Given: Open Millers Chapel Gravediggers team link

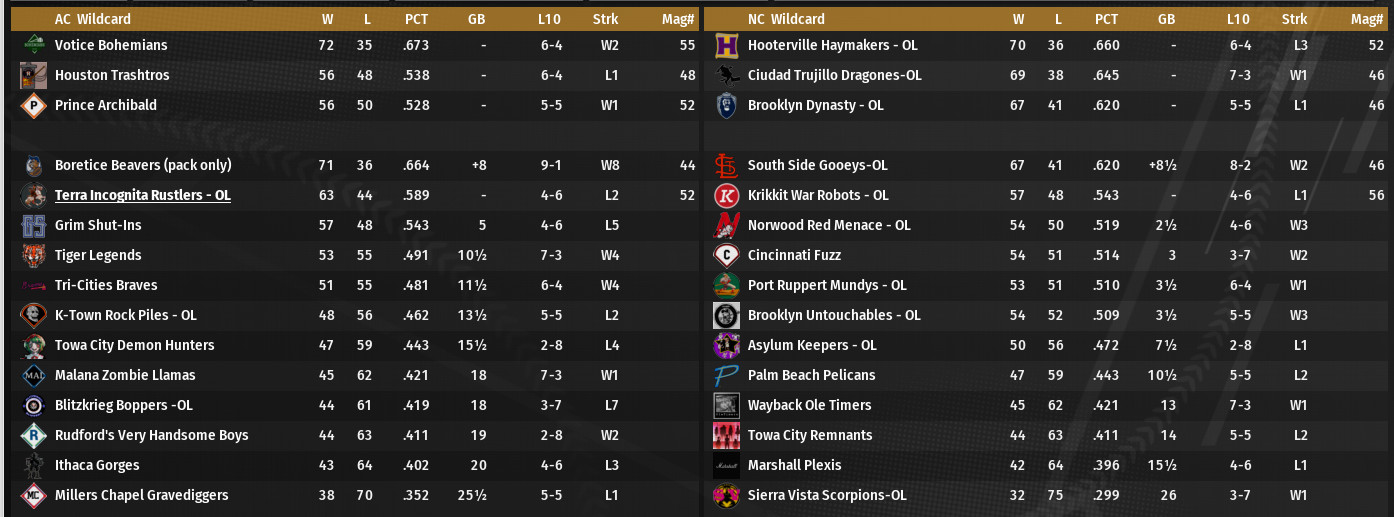Looking at the screenshot, I should [141, 495].
